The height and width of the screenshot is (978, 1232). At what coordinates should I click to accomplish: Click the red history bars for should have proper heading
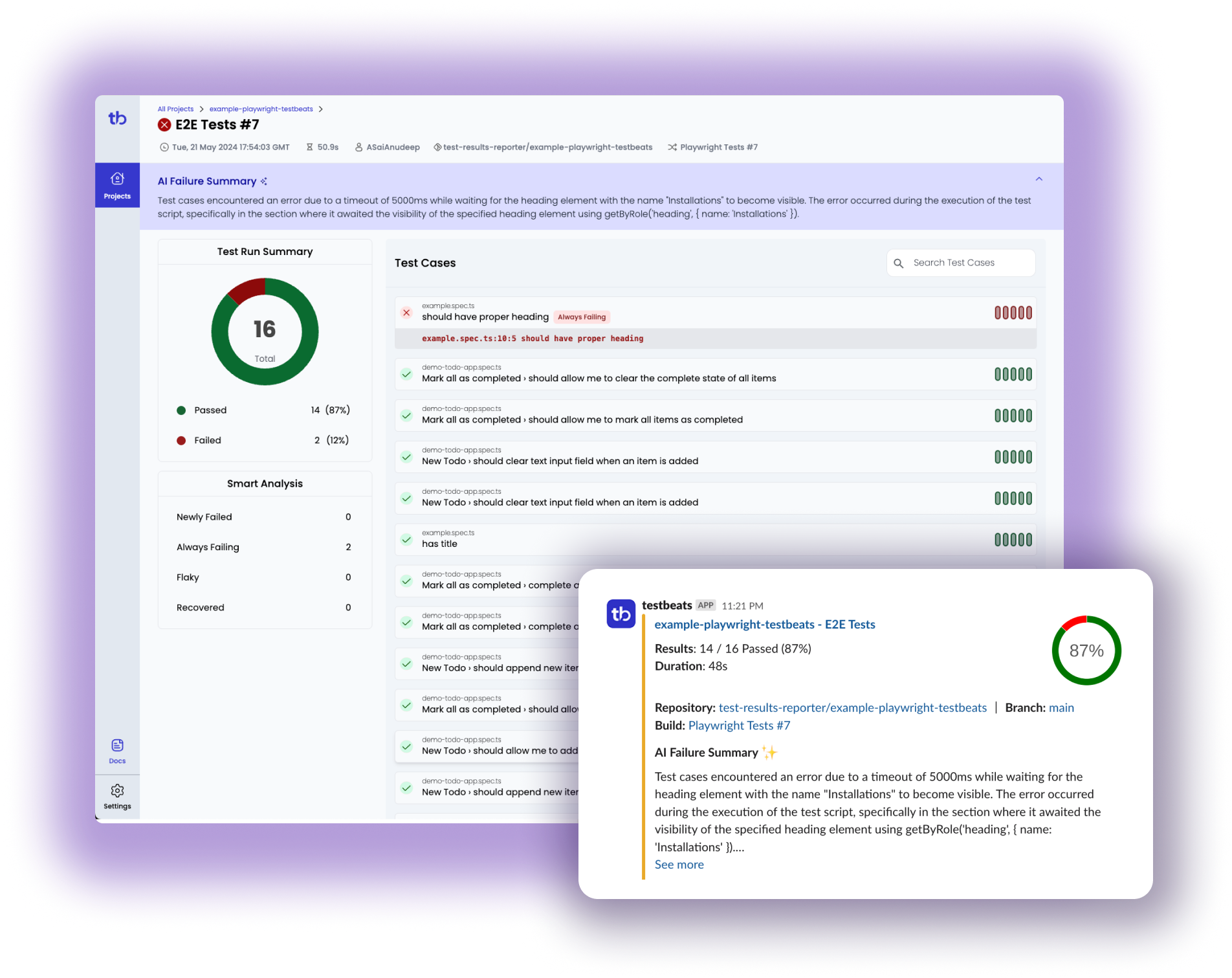[x=1013, y=313]
